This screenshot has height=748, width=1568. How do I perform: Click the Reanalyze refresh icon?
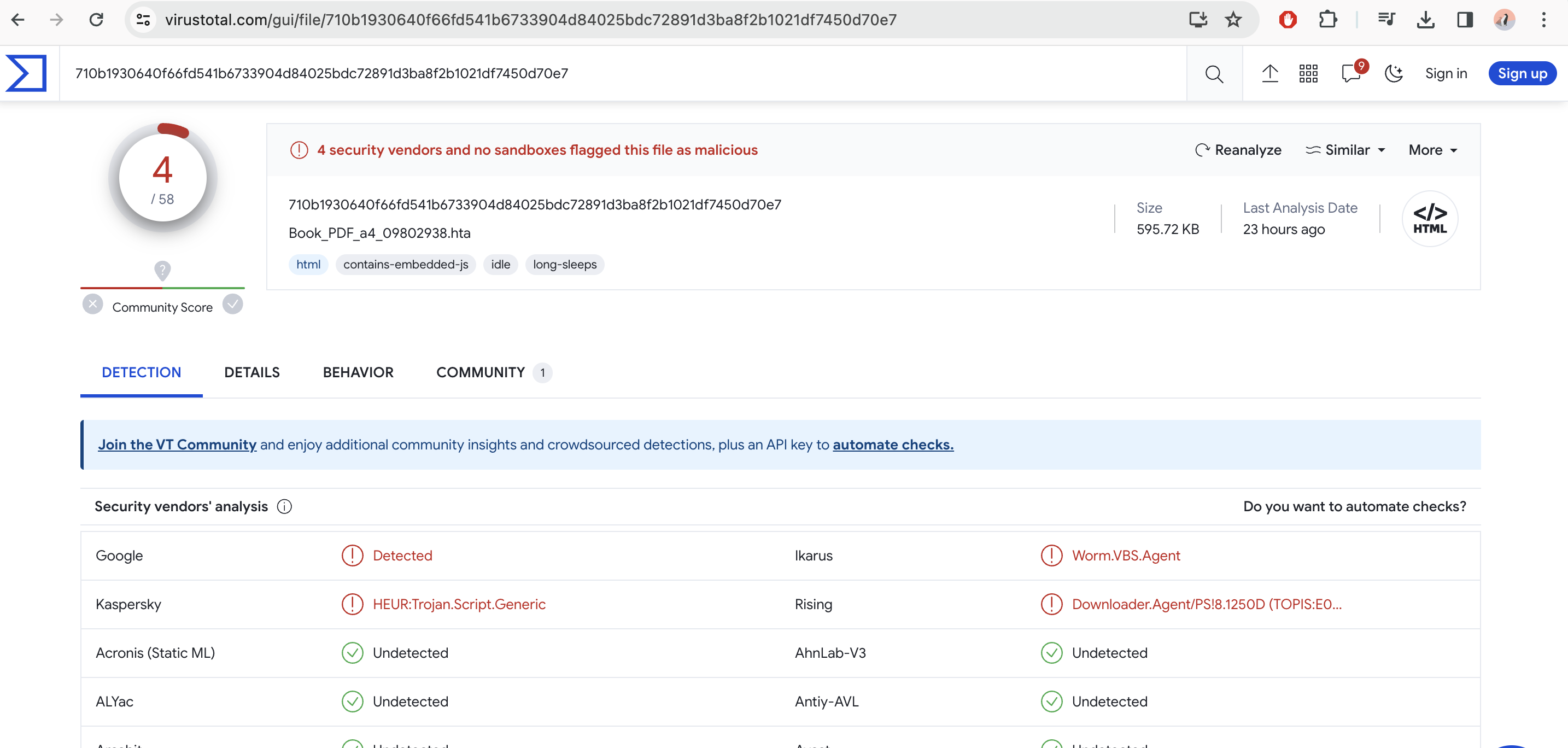coord(1202,150)
